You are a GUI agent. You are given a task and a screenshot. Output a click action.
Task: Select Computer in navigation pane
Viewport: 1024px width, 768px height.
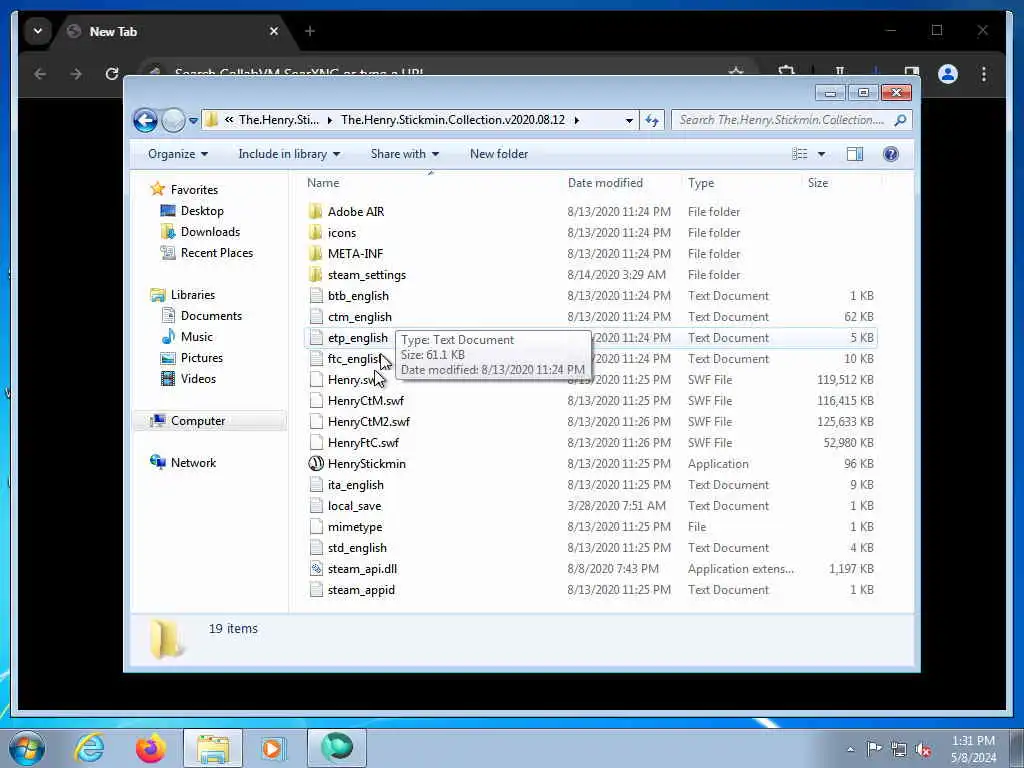[x=198, y=421]
